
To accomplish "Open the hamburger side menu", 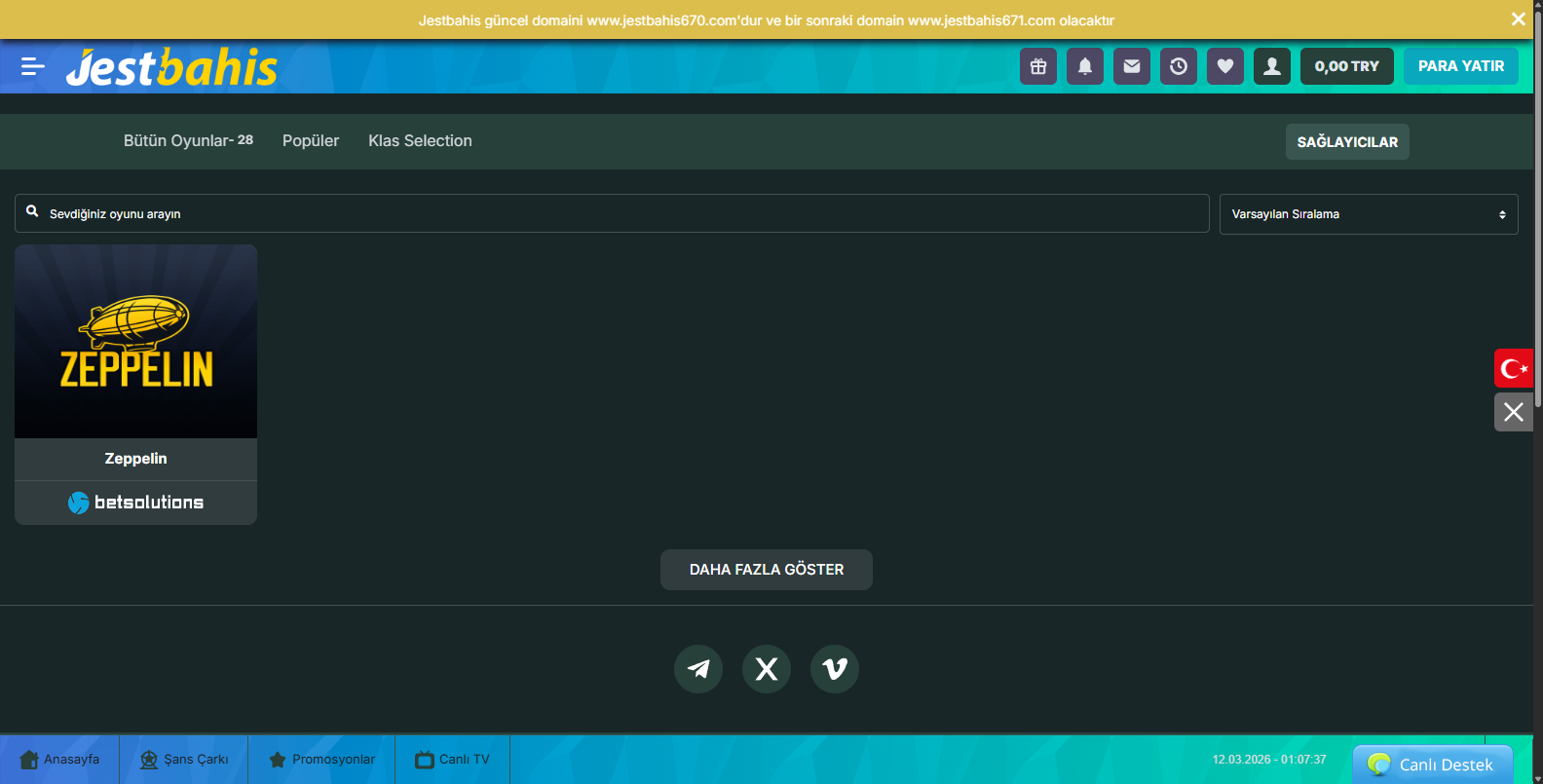I will pos(33,66).
